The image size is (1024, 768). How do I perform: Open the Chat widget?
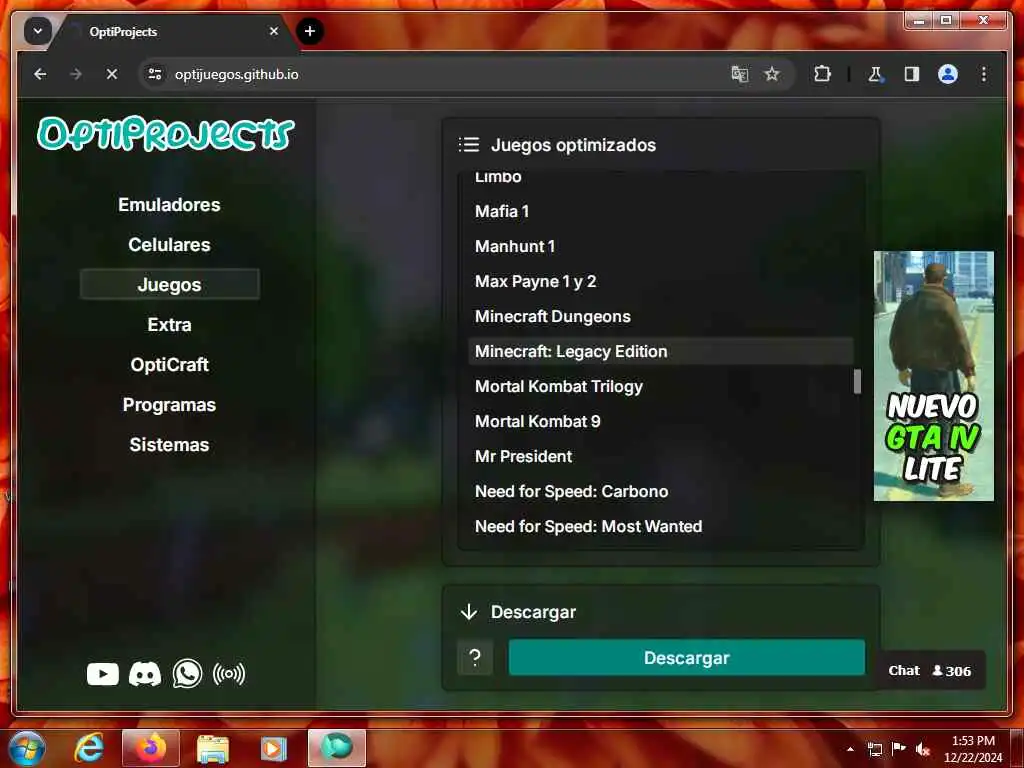tap(929, 671)
